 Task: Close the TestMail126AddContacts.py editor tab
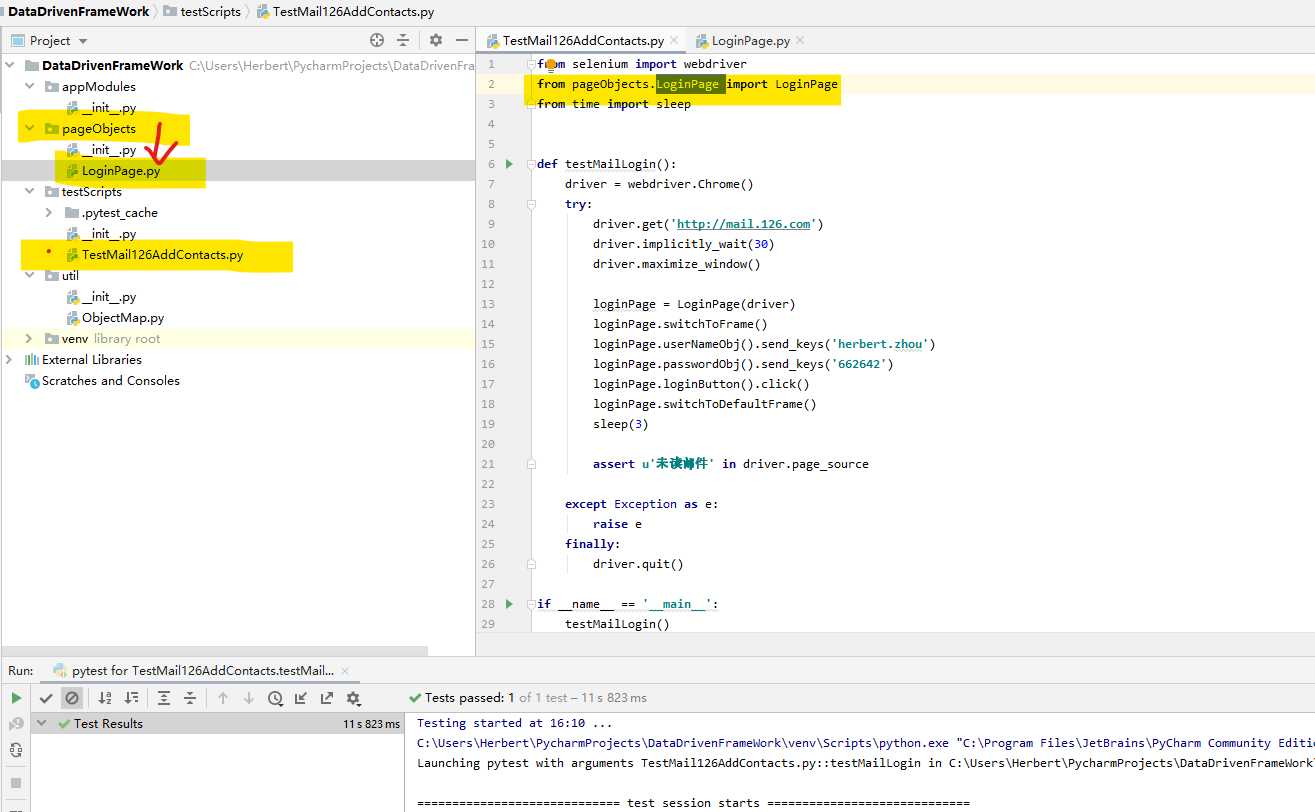point(674,41)
